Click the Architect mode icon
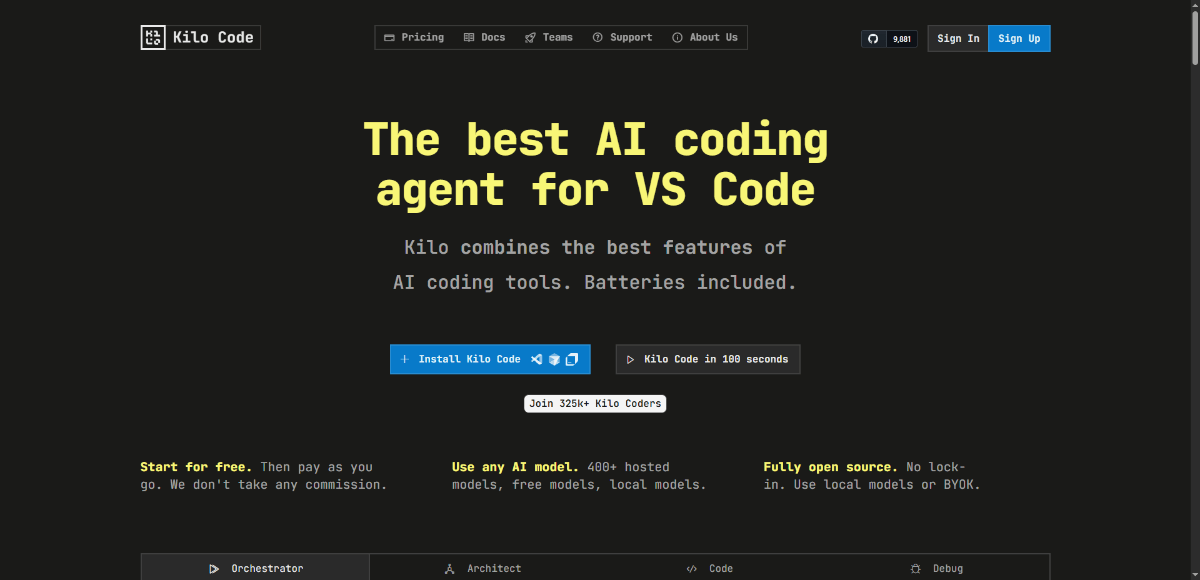1200x580 pixels. (450, 569)
